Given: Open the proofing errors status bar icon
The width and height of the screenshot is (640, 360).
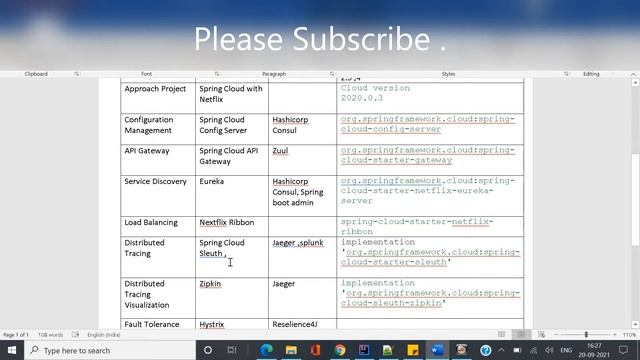Looking at the screenshot, I should tap(76, 335).
